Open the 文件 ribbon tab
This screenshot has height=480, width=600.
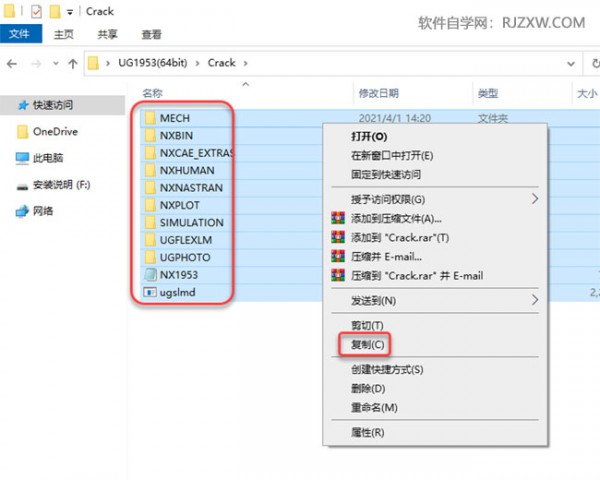20,34
